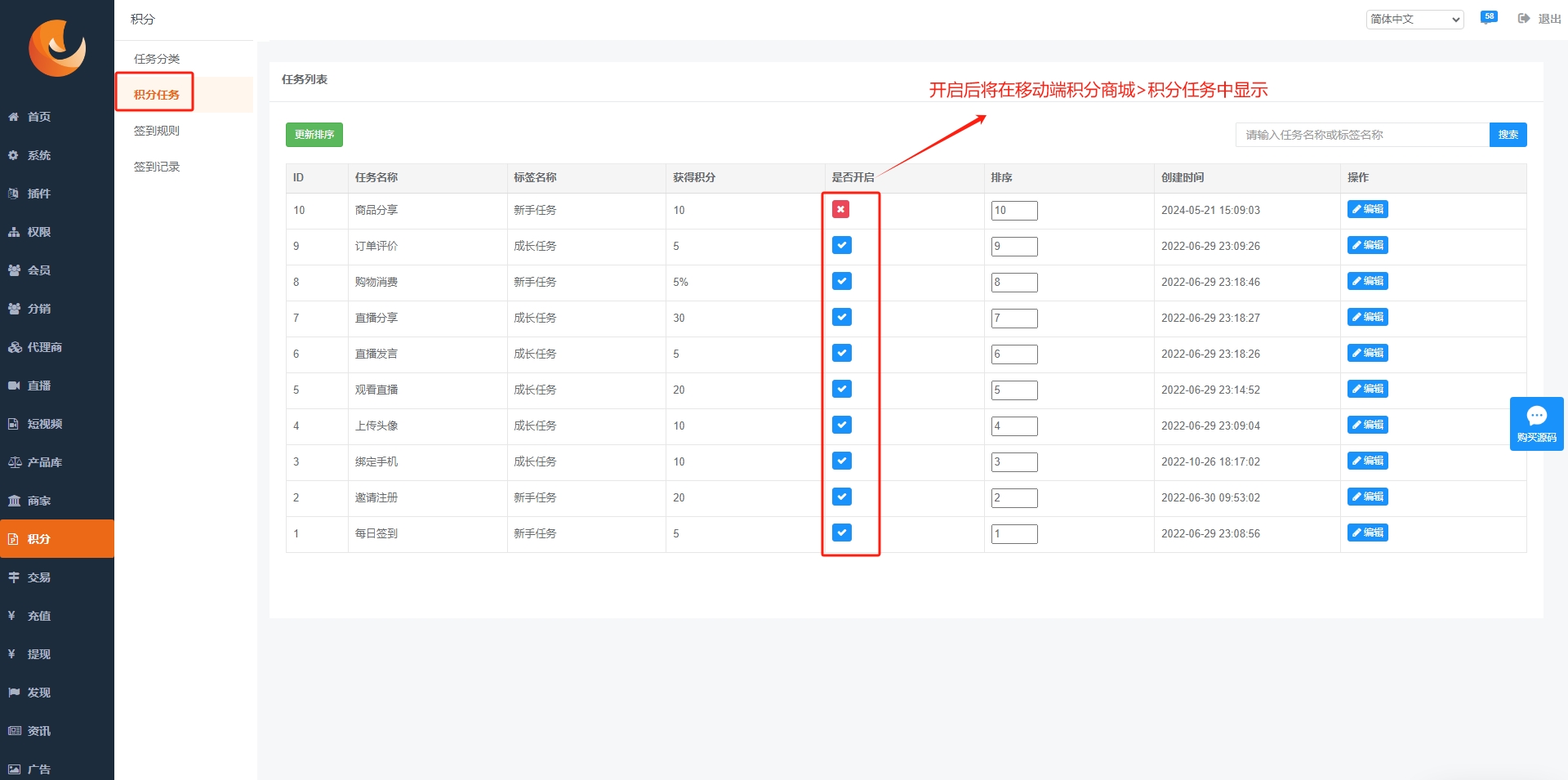The width and height of the screenshot is (1568, 780).
Task: Edit the 邀请注册 task
Action: [x=1367, y=497]
